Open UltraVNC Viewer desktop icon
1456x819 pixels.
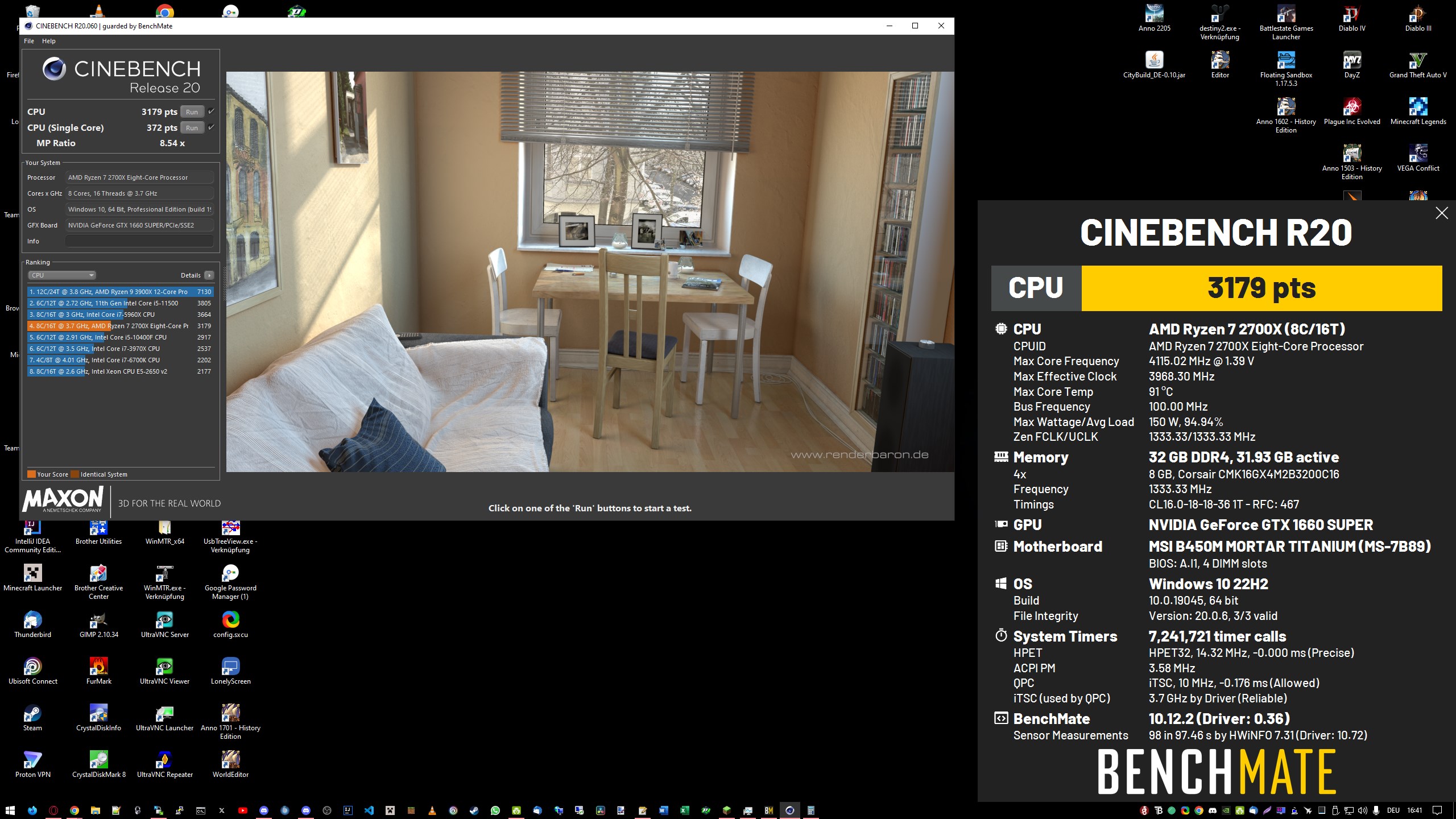164,671
